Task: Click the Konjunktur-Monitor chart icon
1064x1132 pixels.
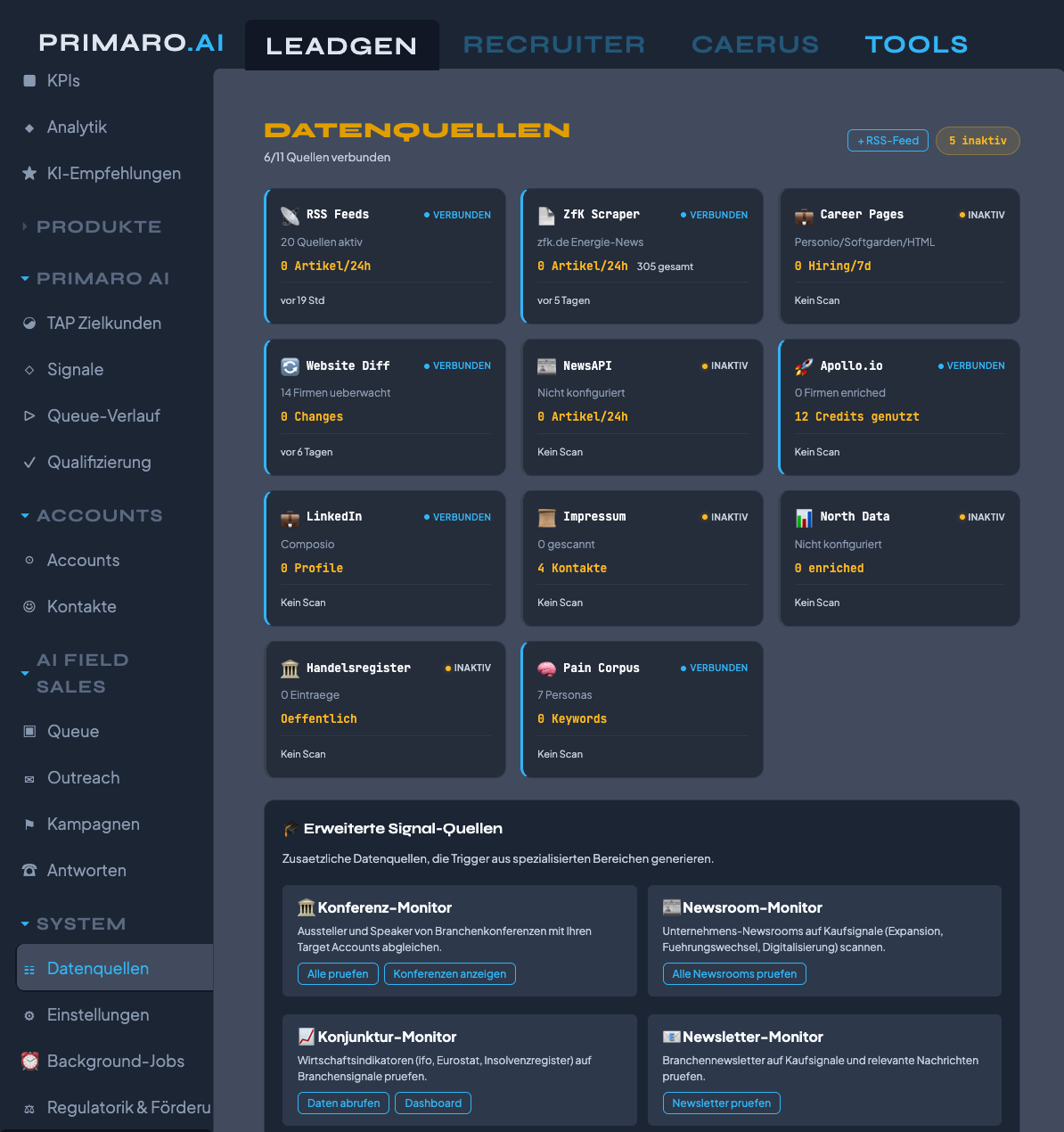Action: [x=306, y=1036]
